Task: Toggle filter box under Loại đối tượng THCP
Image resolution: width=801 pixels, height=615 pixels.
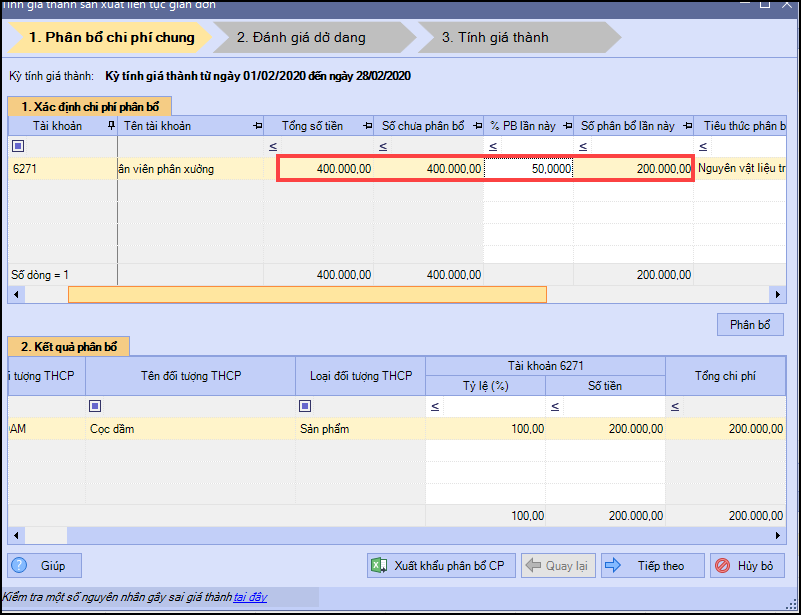Action: [x=305, y=406]
